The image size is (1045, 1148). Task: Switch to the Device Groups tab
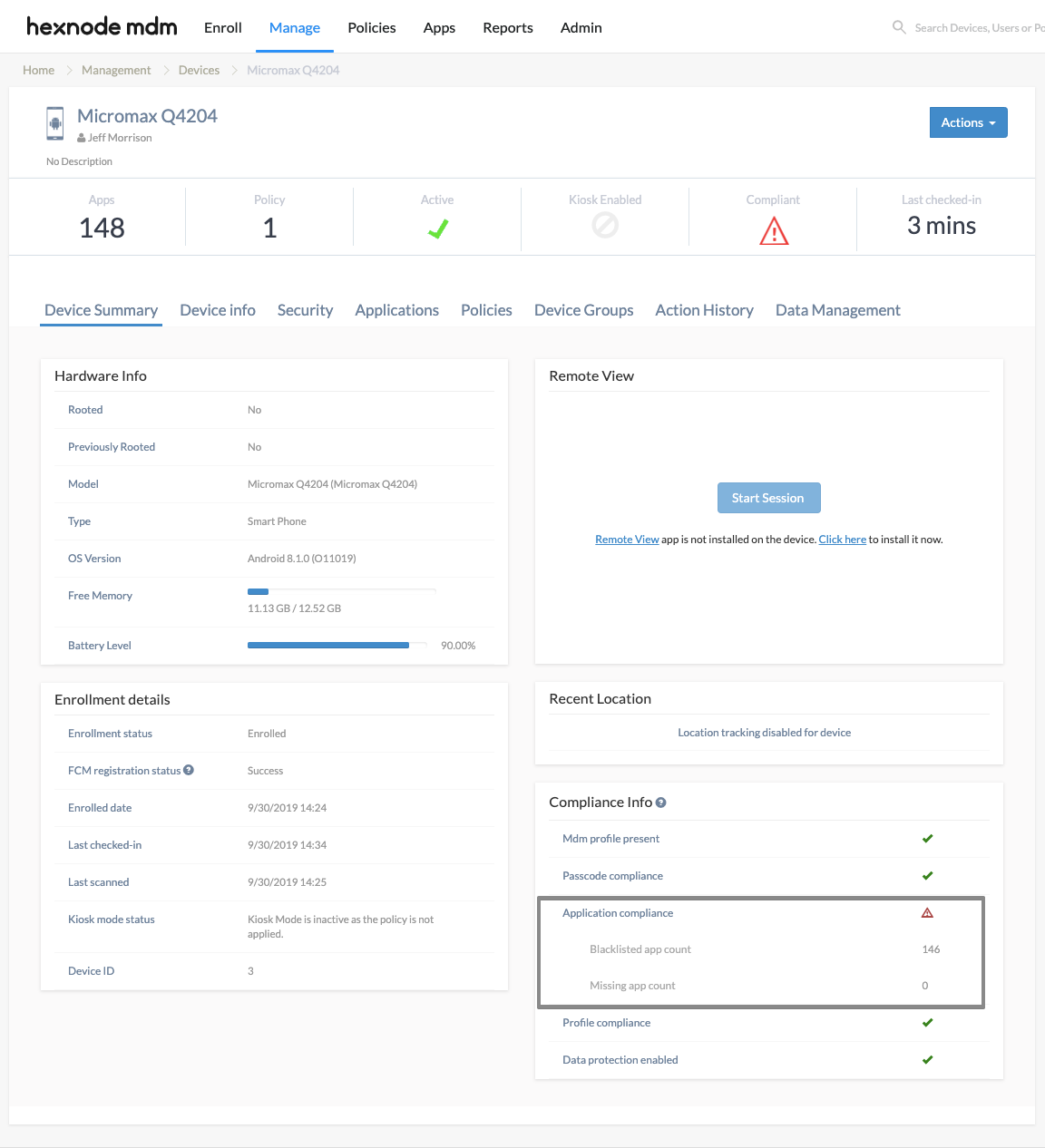(x=584, y=310)
